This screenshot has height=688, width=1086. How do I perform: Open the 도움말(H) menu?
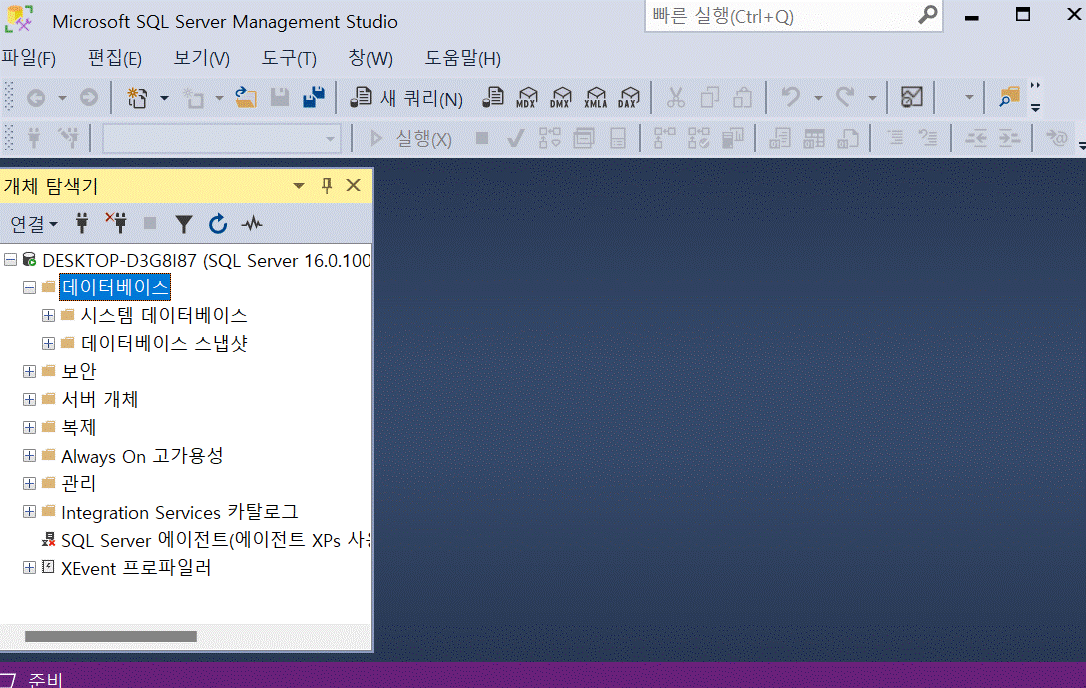463,58
